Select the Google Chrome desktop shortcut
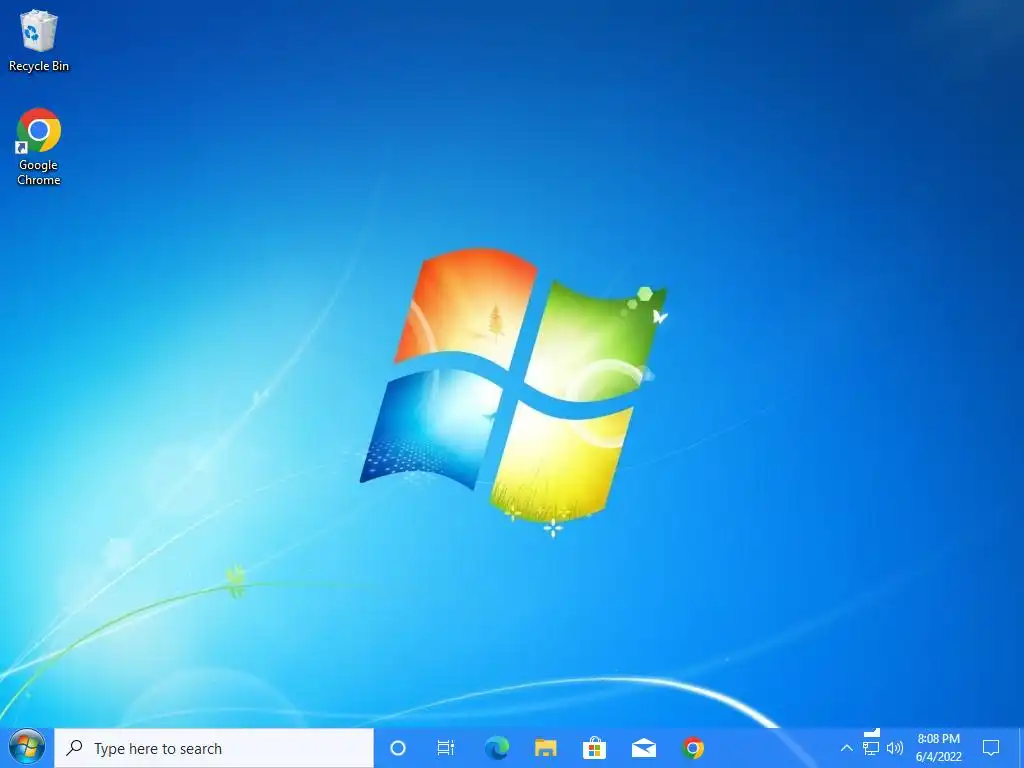 tap(39, 147)
